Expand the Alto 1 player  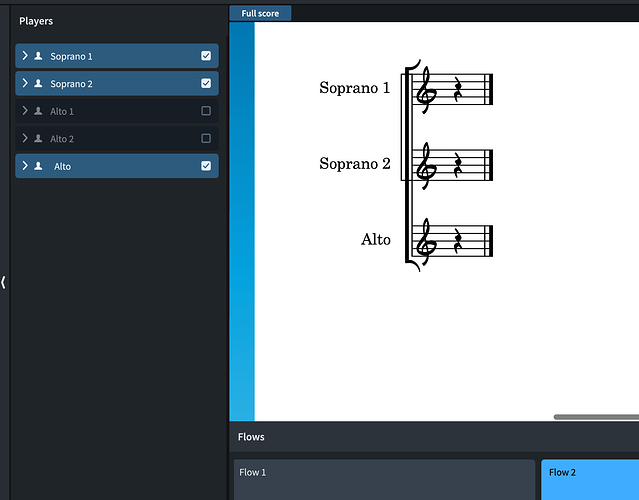[25, 111]
